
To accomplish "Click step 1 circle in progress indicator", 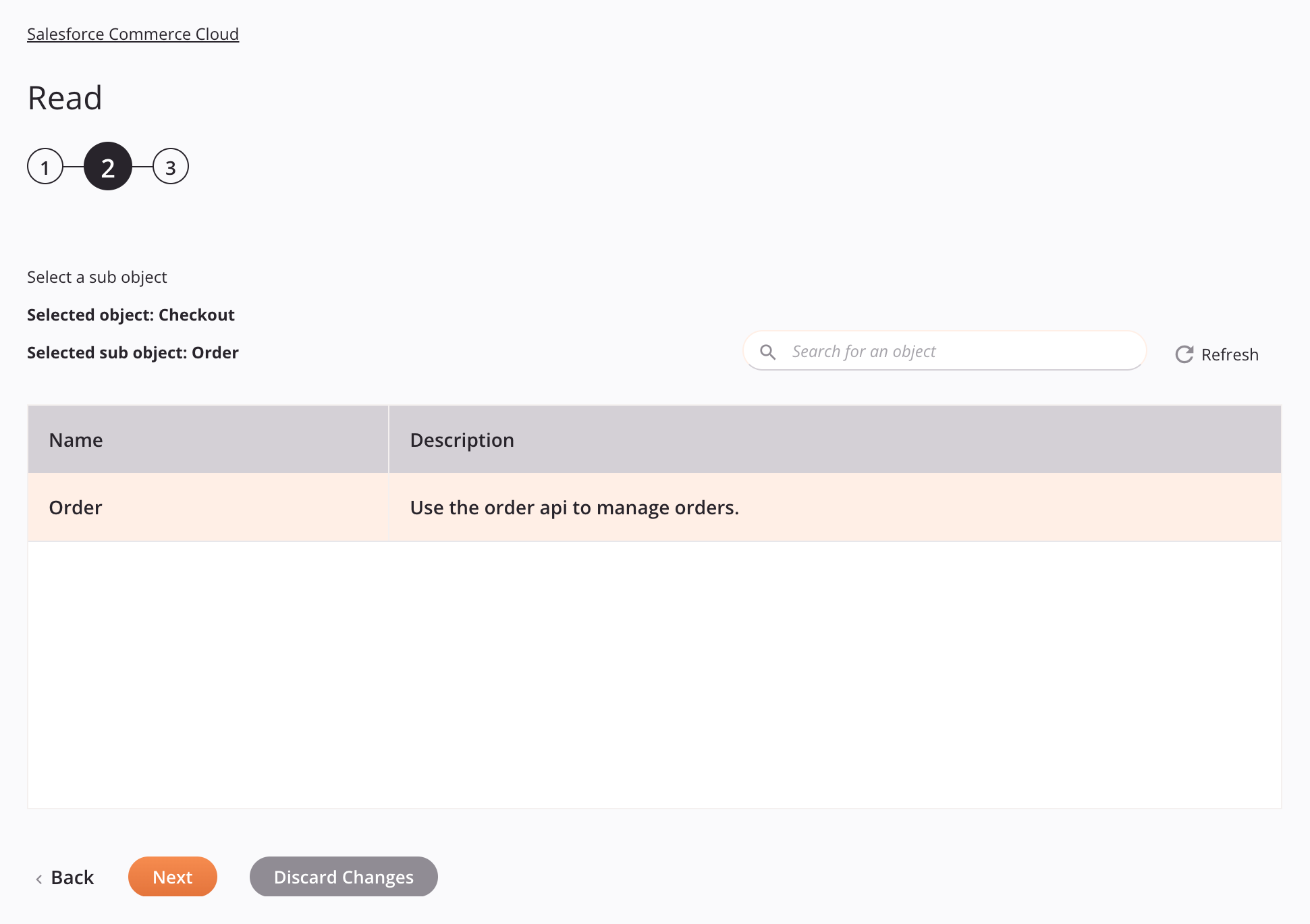I will tap(45, 166).
